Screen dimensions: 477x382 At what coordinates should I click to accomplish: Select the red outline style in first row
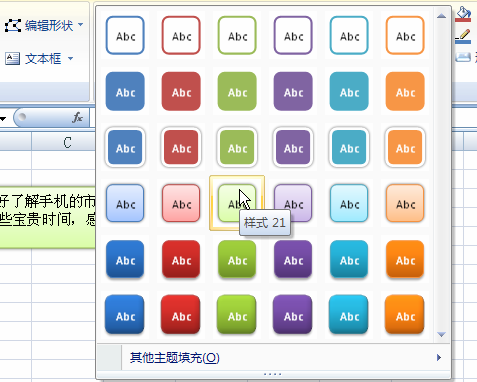tap(181, 35)
